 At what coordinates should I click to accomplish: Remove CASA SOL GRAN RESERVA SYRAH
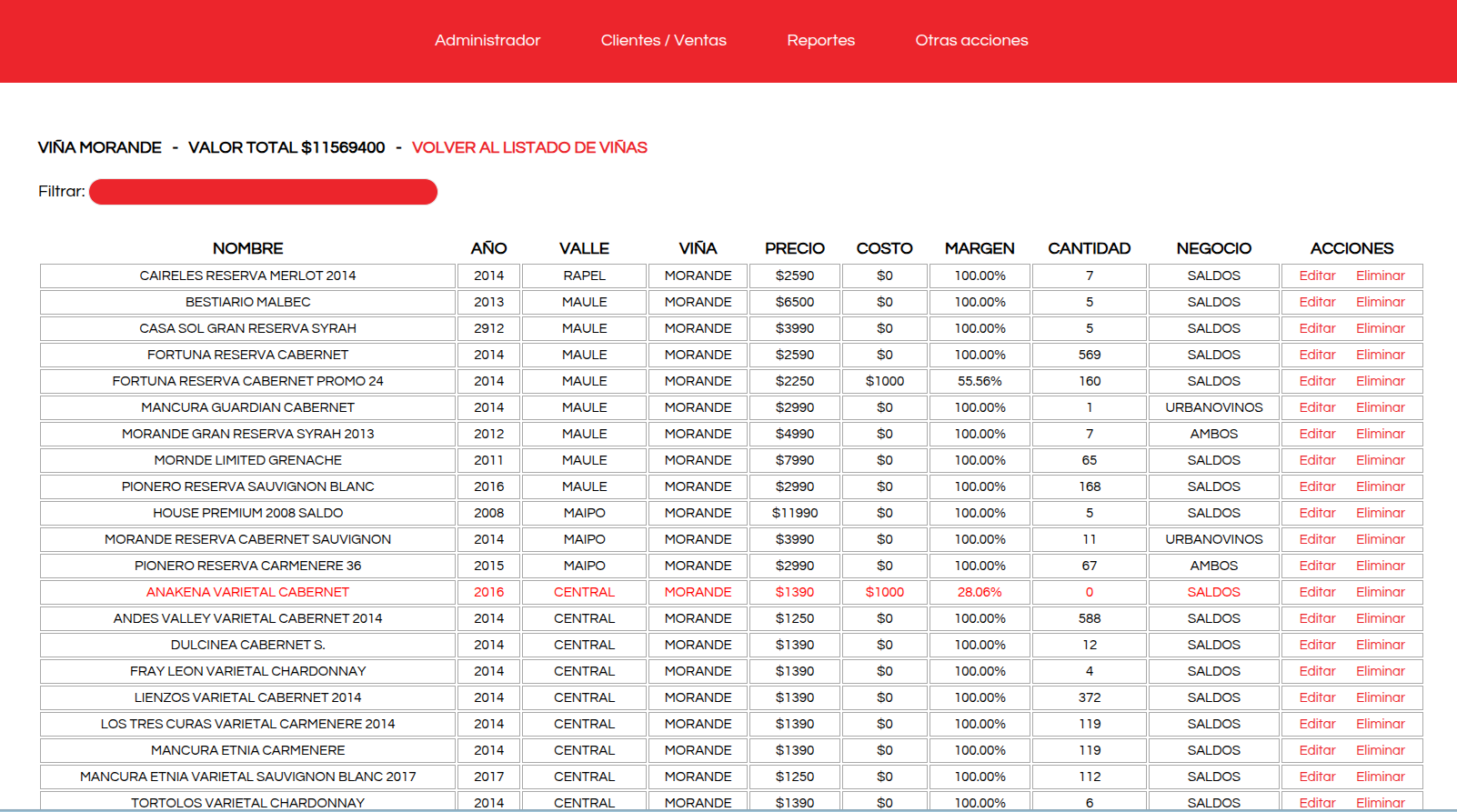1381,328
